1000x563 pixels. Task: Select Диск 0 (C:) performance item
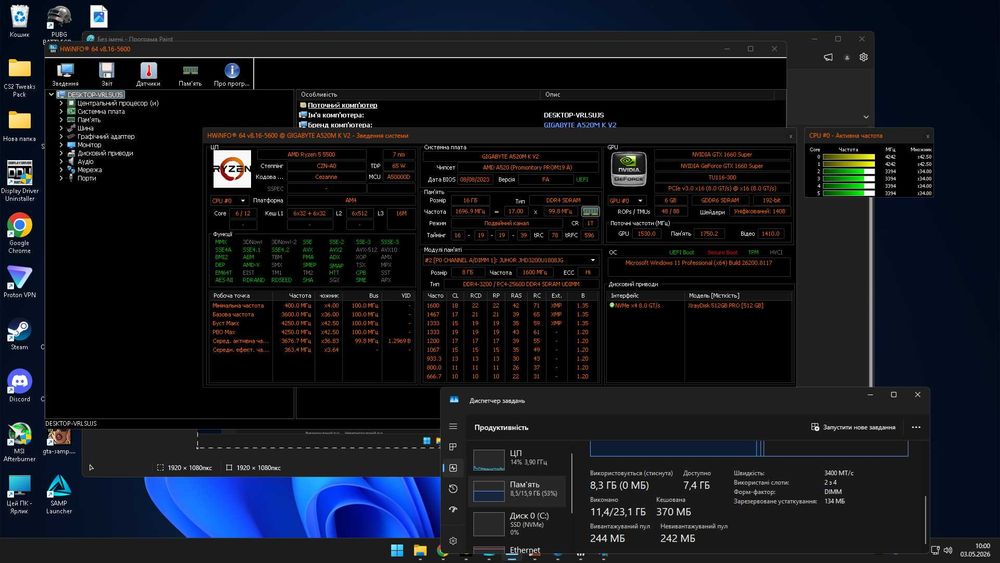pos(518,523)
